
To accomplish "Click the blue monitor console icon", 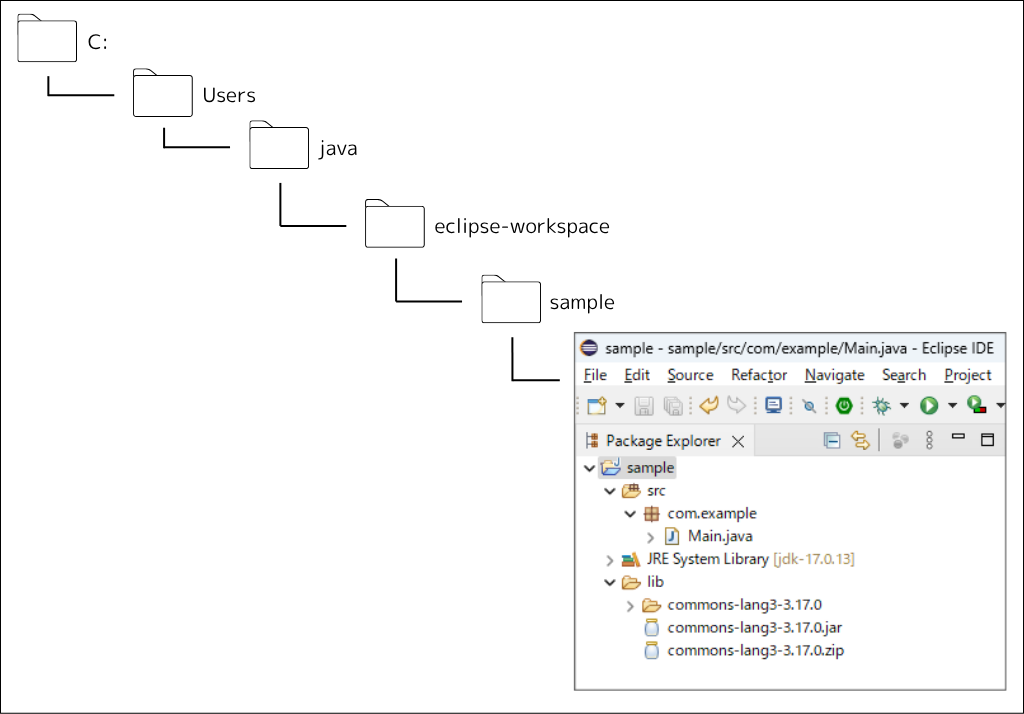I will [x=773, y=406].
